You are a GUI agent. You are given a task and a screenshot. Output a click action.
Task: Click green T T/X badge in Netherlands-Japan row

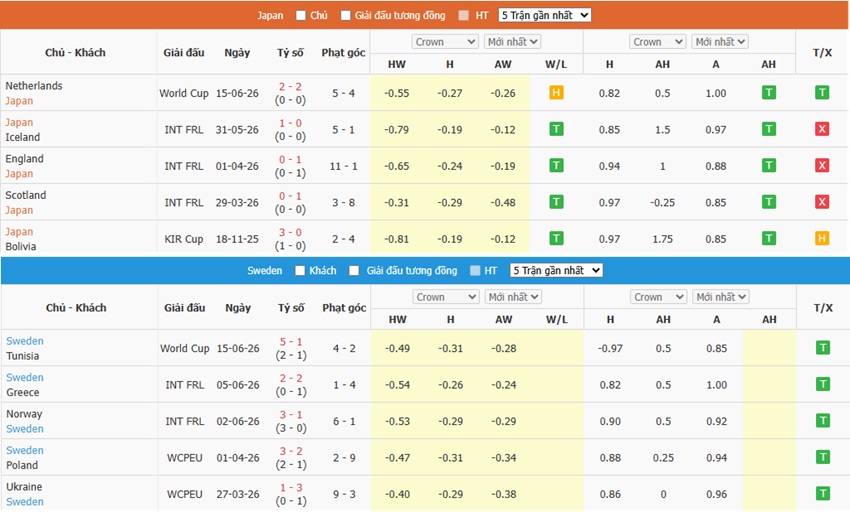[822, 93]
